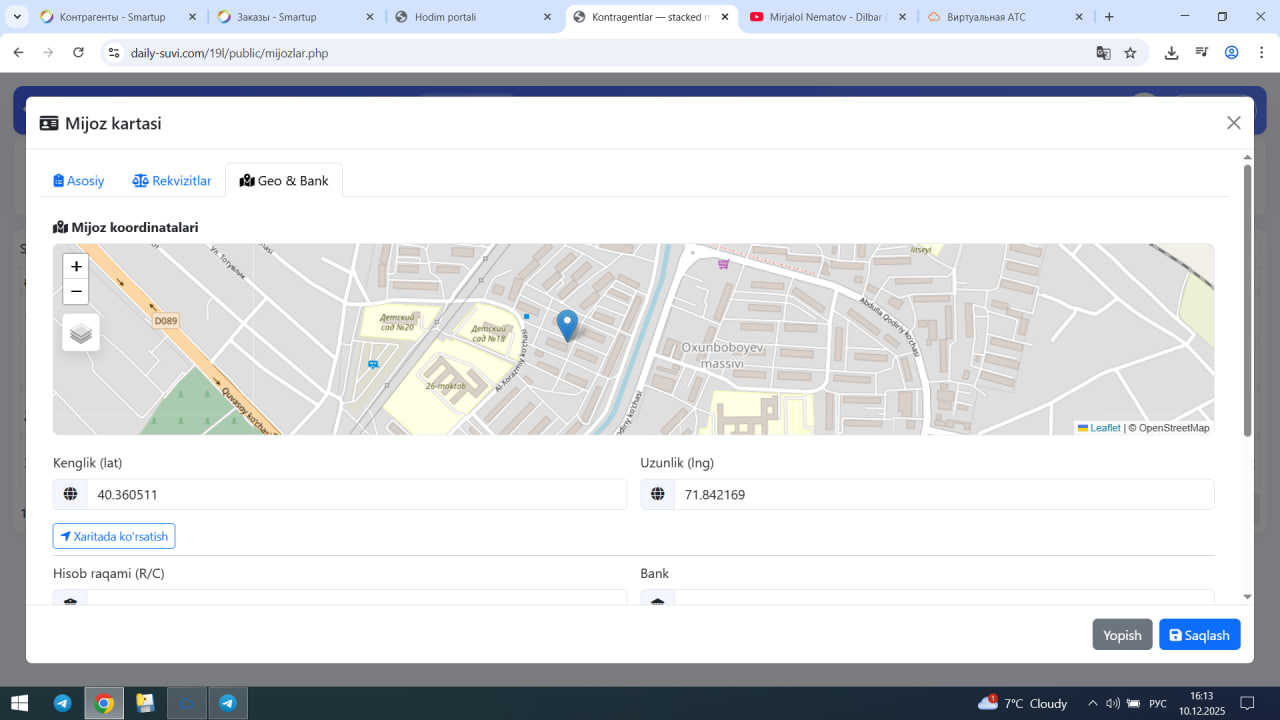Zoom in on the map
1280x720 pixels.
[x=76, y=267]
